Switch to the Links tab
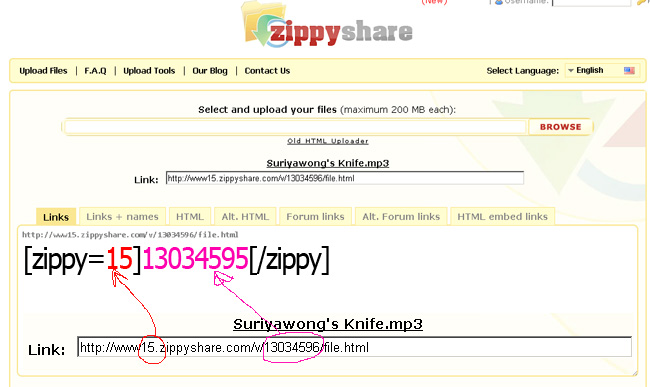The image size is (650, 387). pos(56,217)
